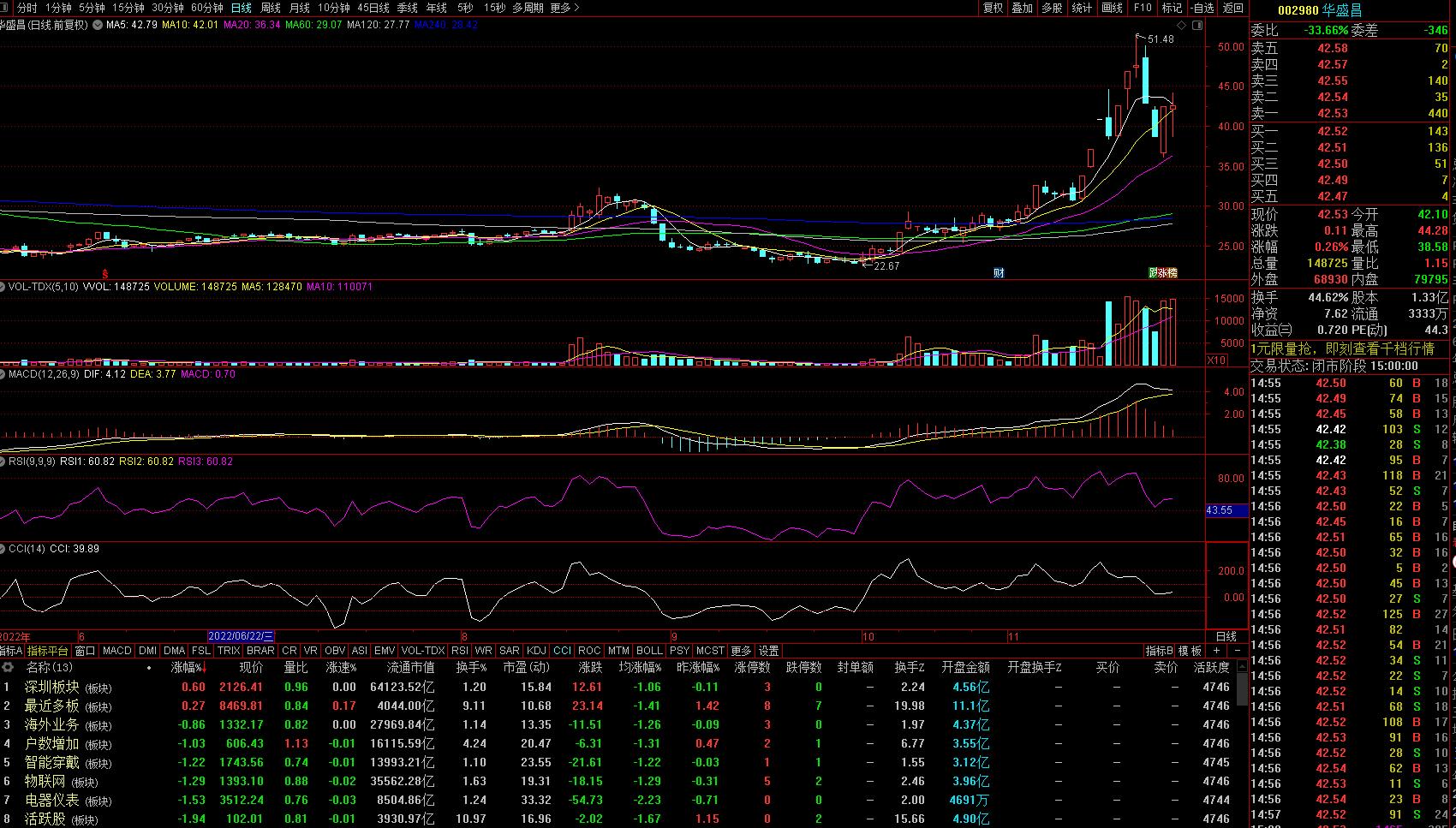Select the 季线 quarterly period
This screenshot has width=1456, height=828.
click(x=408, y=8)
